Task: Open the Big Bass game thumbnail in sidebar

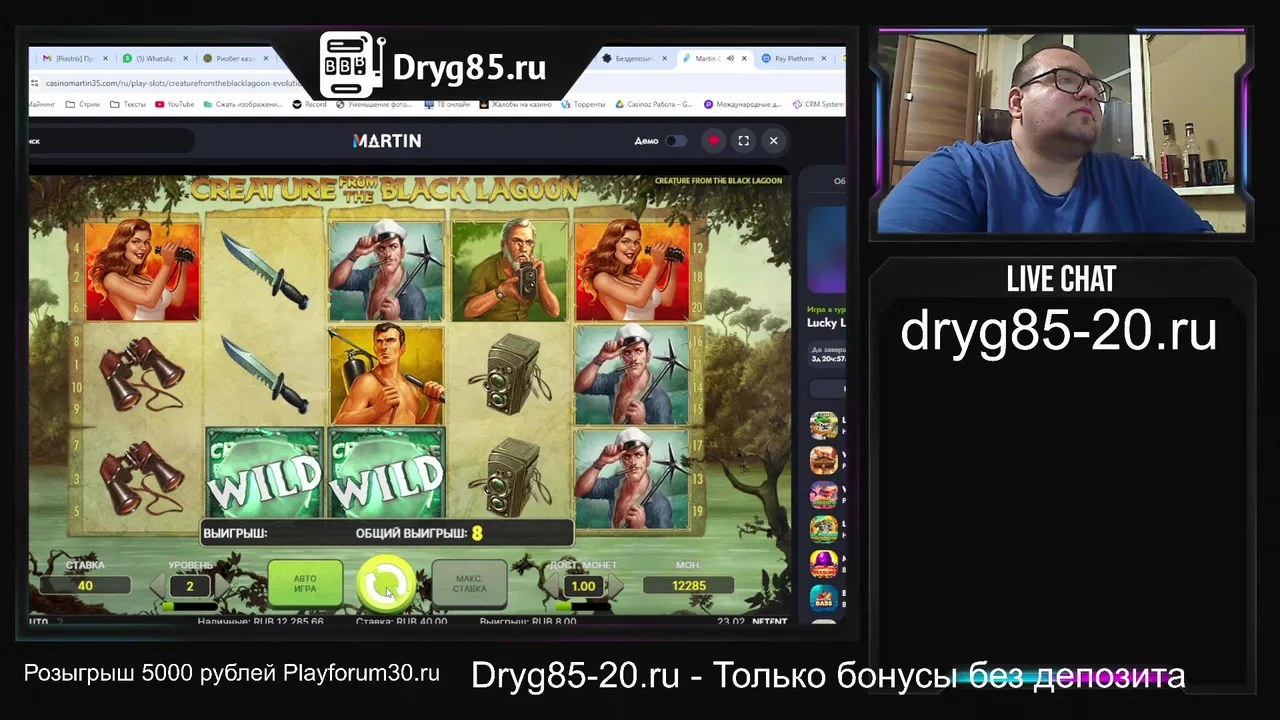Action: [x=824, y=598]
